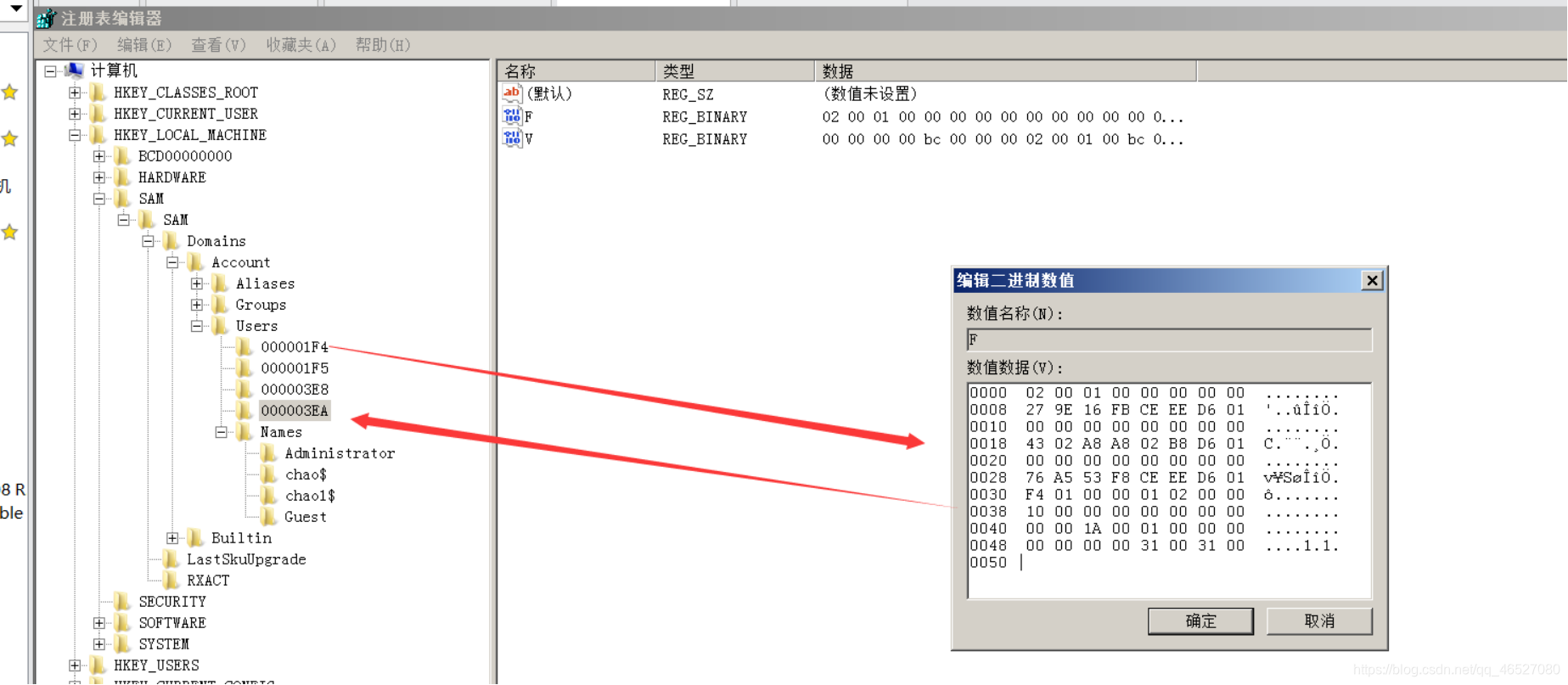This screenshot has height=685, width=1568.
Task: Expand the Groups key
Action: click(x=197, y=305)
